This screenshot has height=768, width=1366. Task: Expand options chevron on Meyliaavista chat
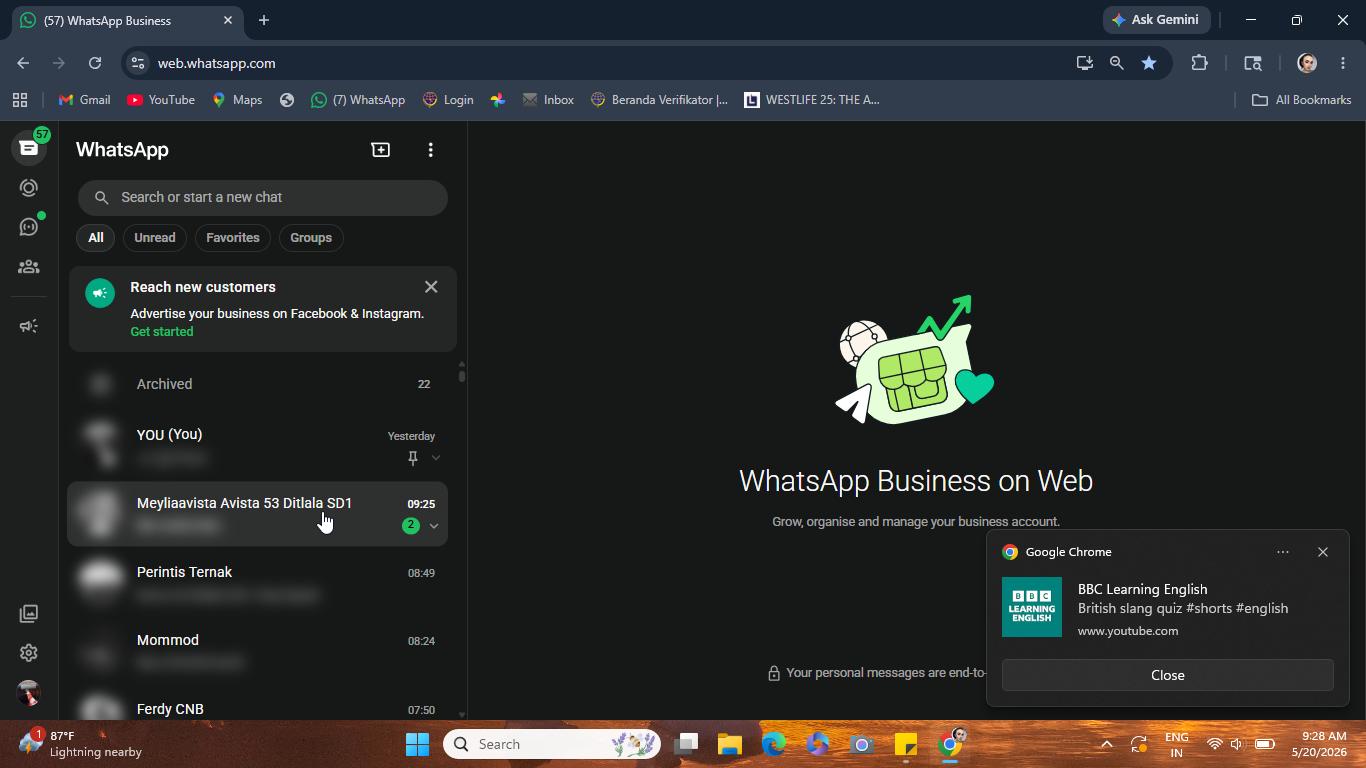click(x=434, y=526)
